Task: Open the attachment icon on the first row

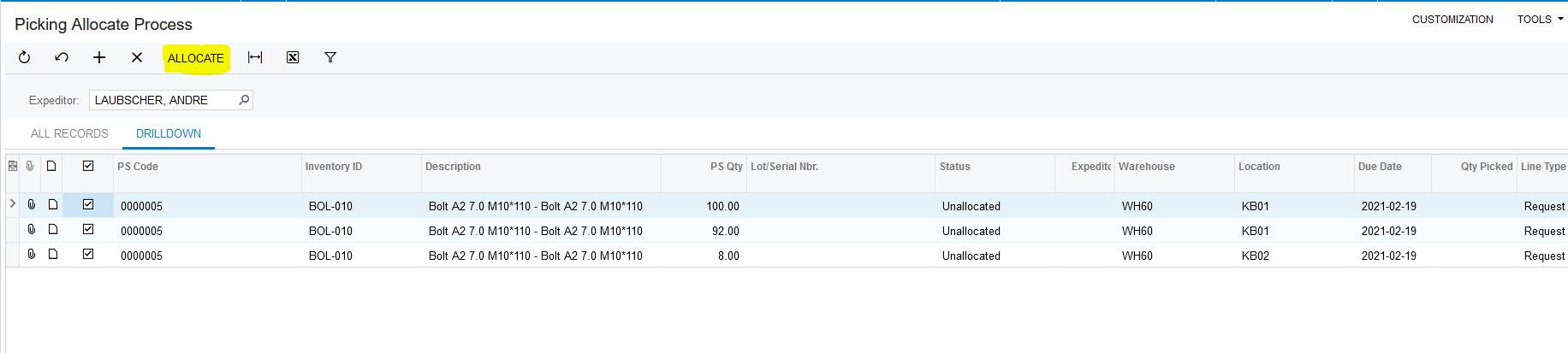Action: pyautogui.click(x=32, y=204)
